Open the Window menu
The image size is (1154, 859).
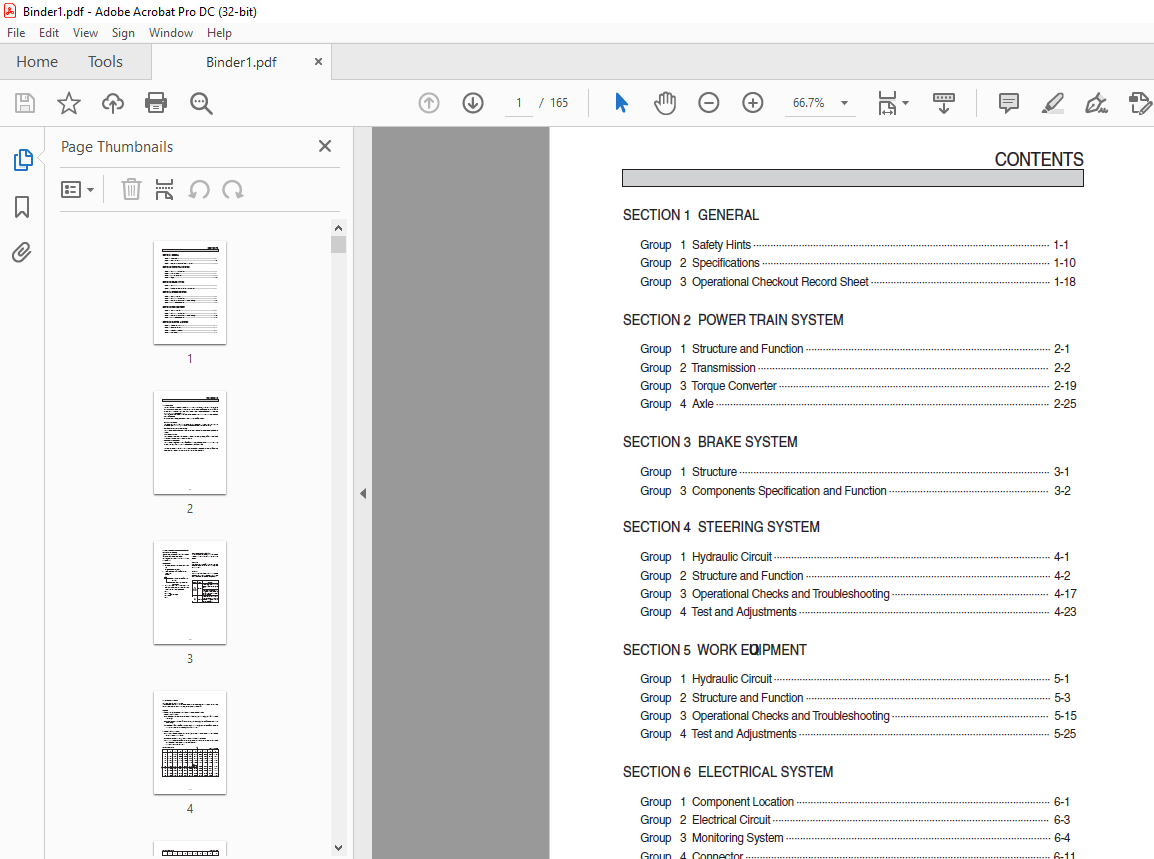click(x=171, y=32)
